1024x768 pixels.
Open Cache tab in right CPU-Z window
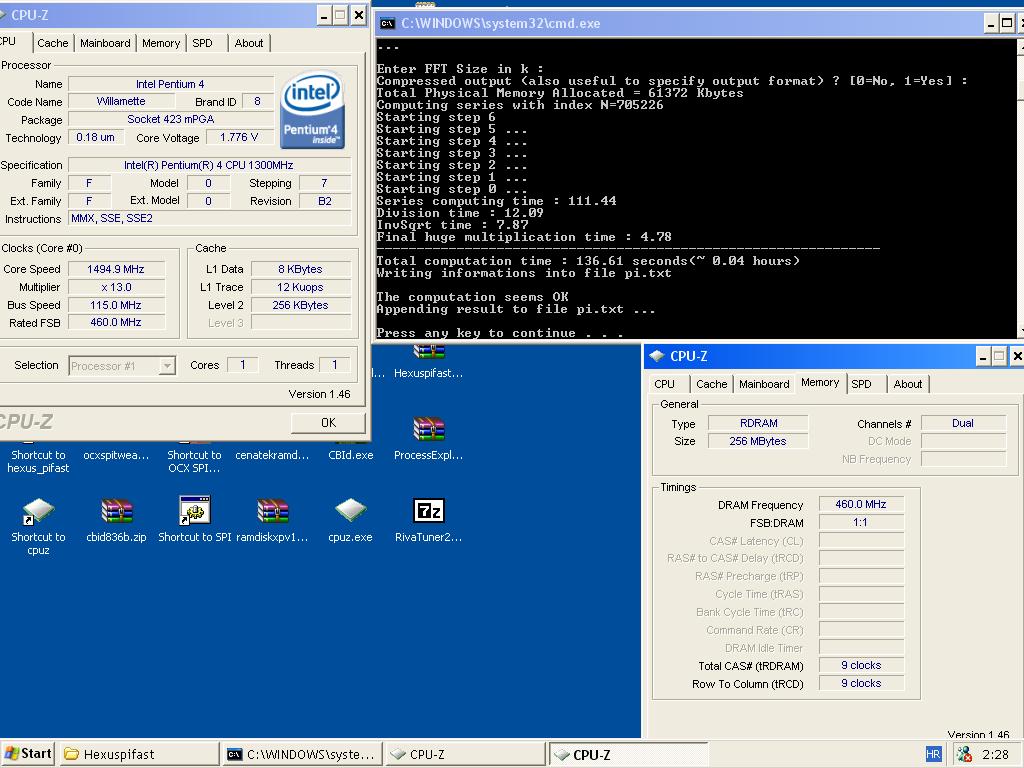pyautogui.click(x=711, y=384)
